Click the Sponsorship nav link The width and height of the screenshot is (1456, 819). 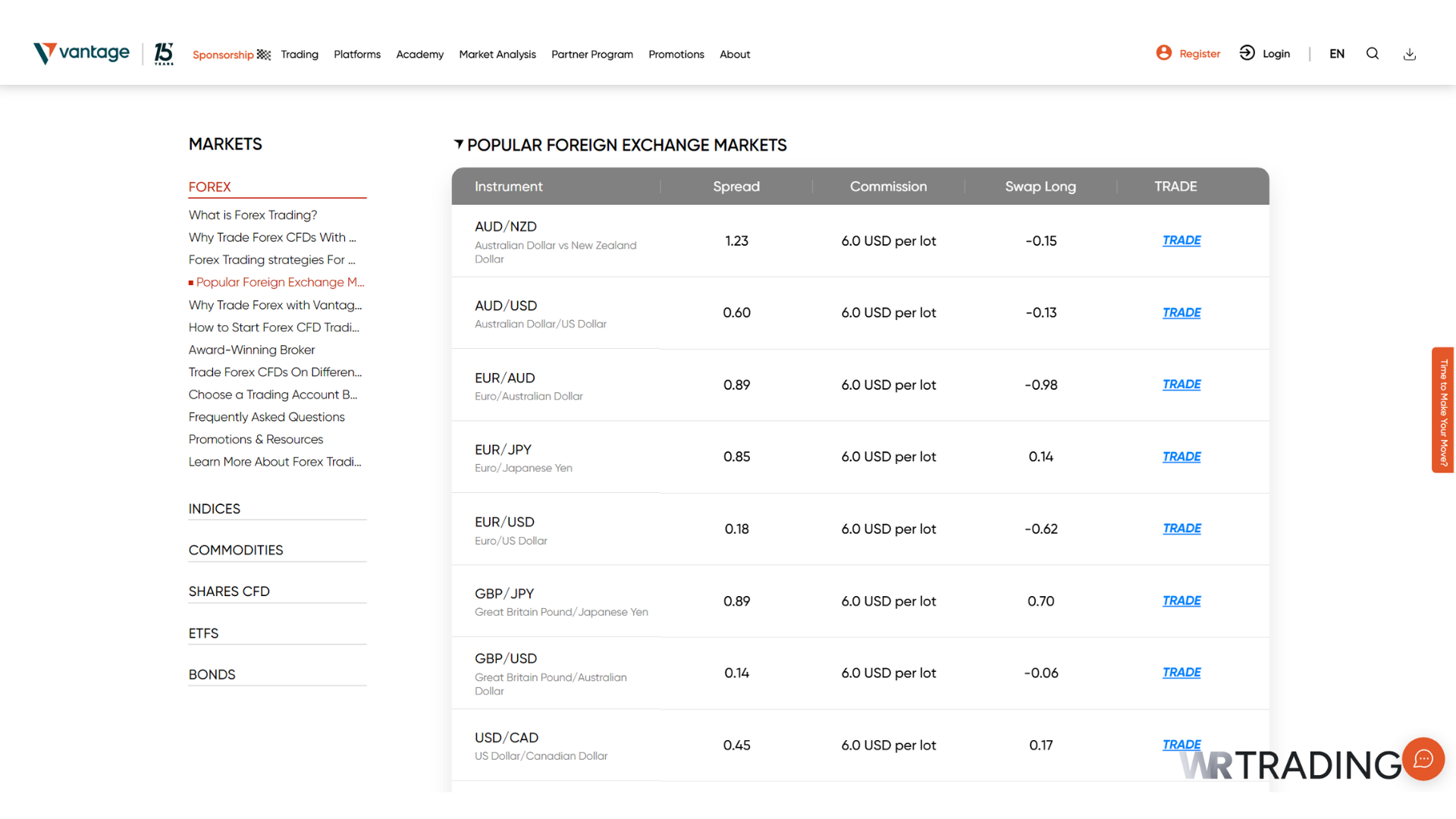pos(223,55)
